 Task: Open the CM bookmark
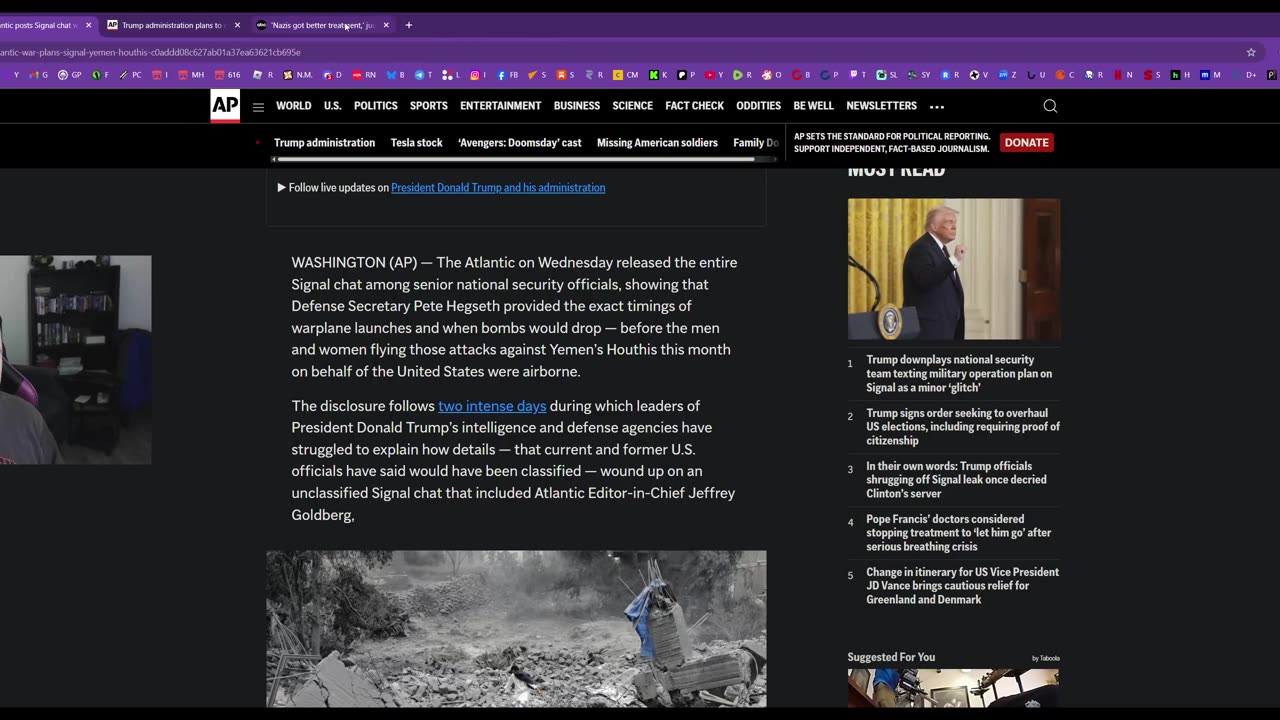(x=626, y=75)
